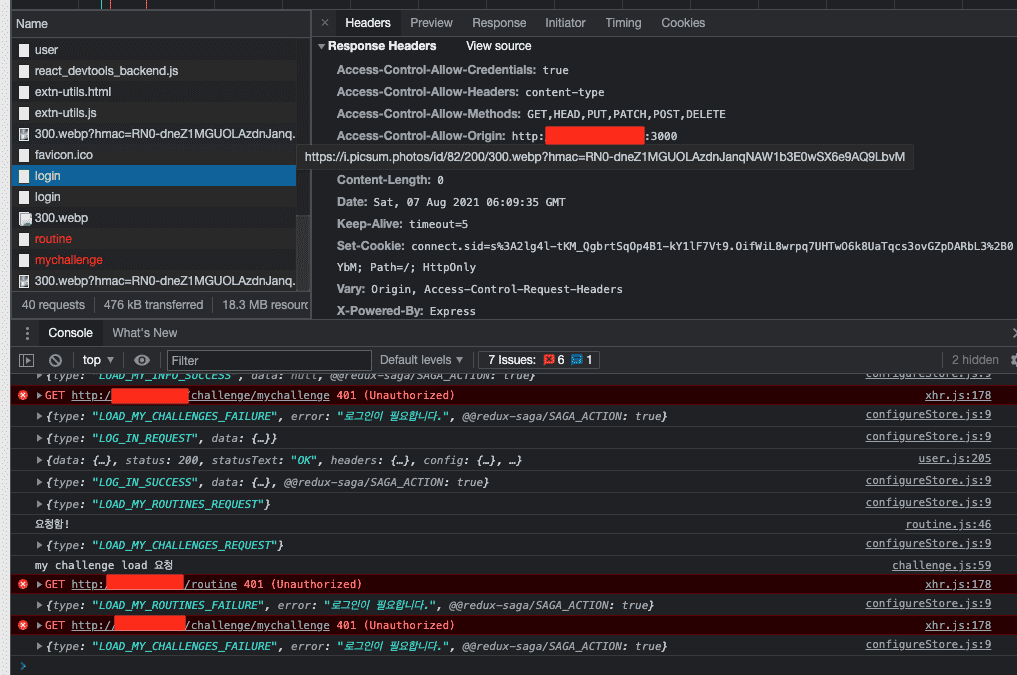The width and height of the screenshot is (1017, 675).
Task: Create live expression with eye icon
Action: tap(142, 360)
